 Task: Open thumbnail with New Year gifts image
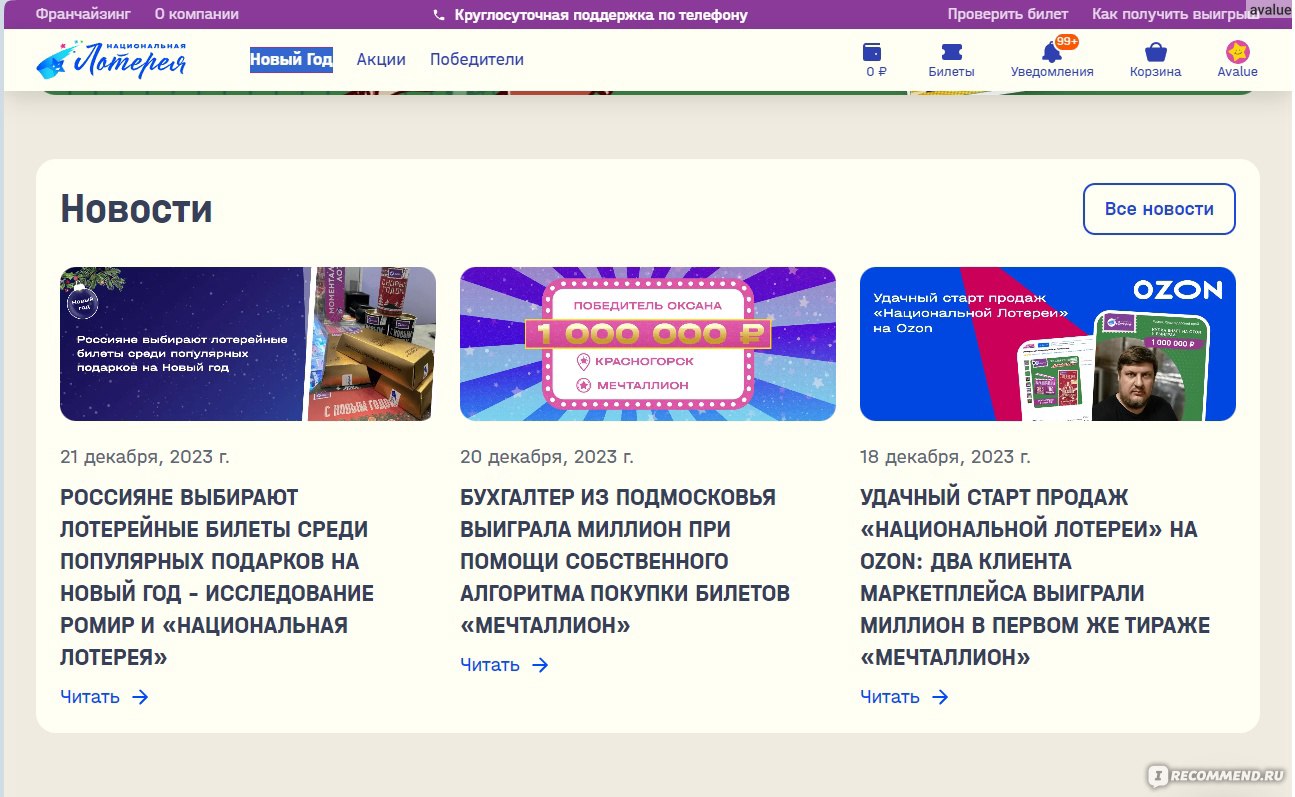248,344
